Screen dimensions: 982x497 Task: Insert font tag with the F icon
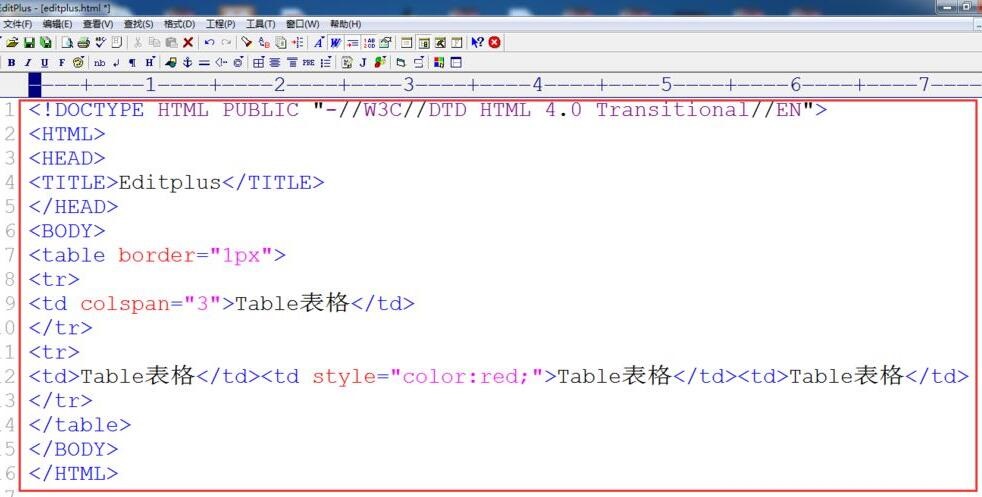pos(61,63)
